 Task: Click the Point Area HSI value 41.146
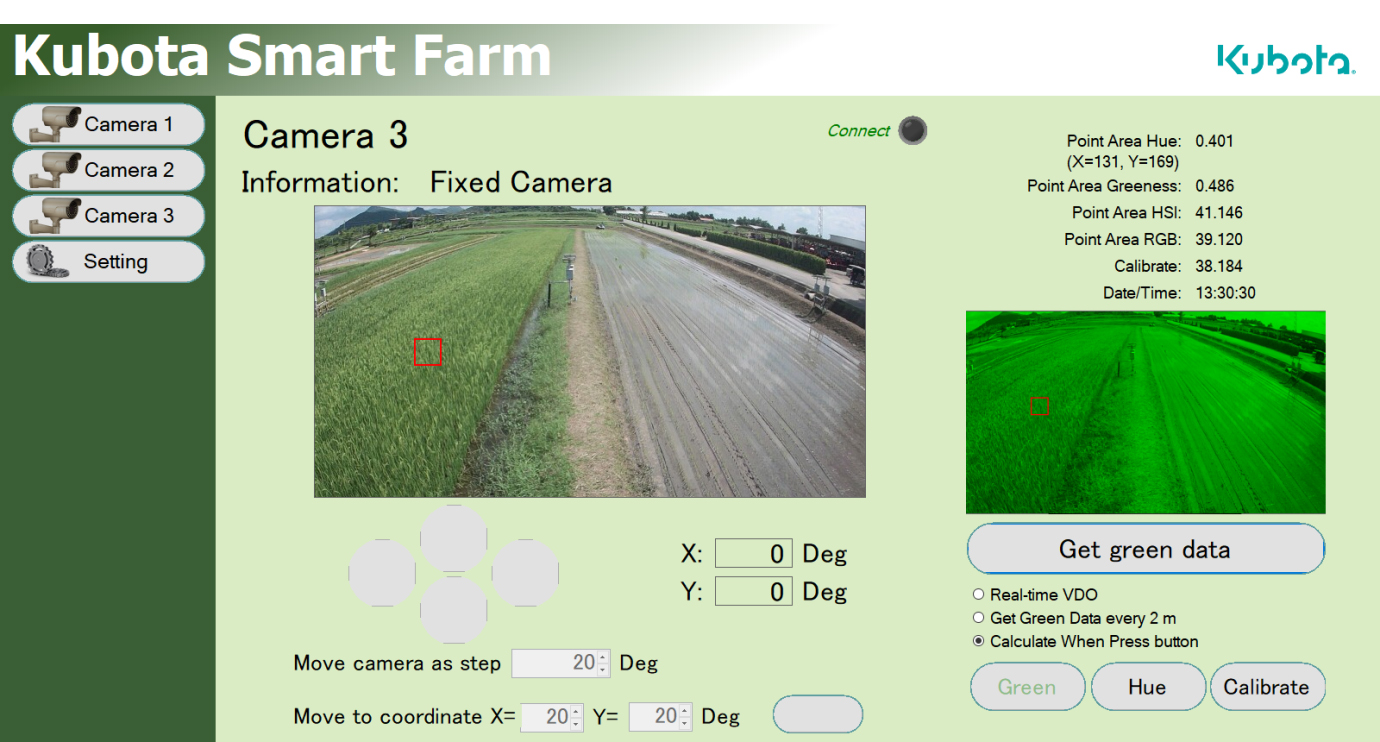click(x=1219, y=213)
